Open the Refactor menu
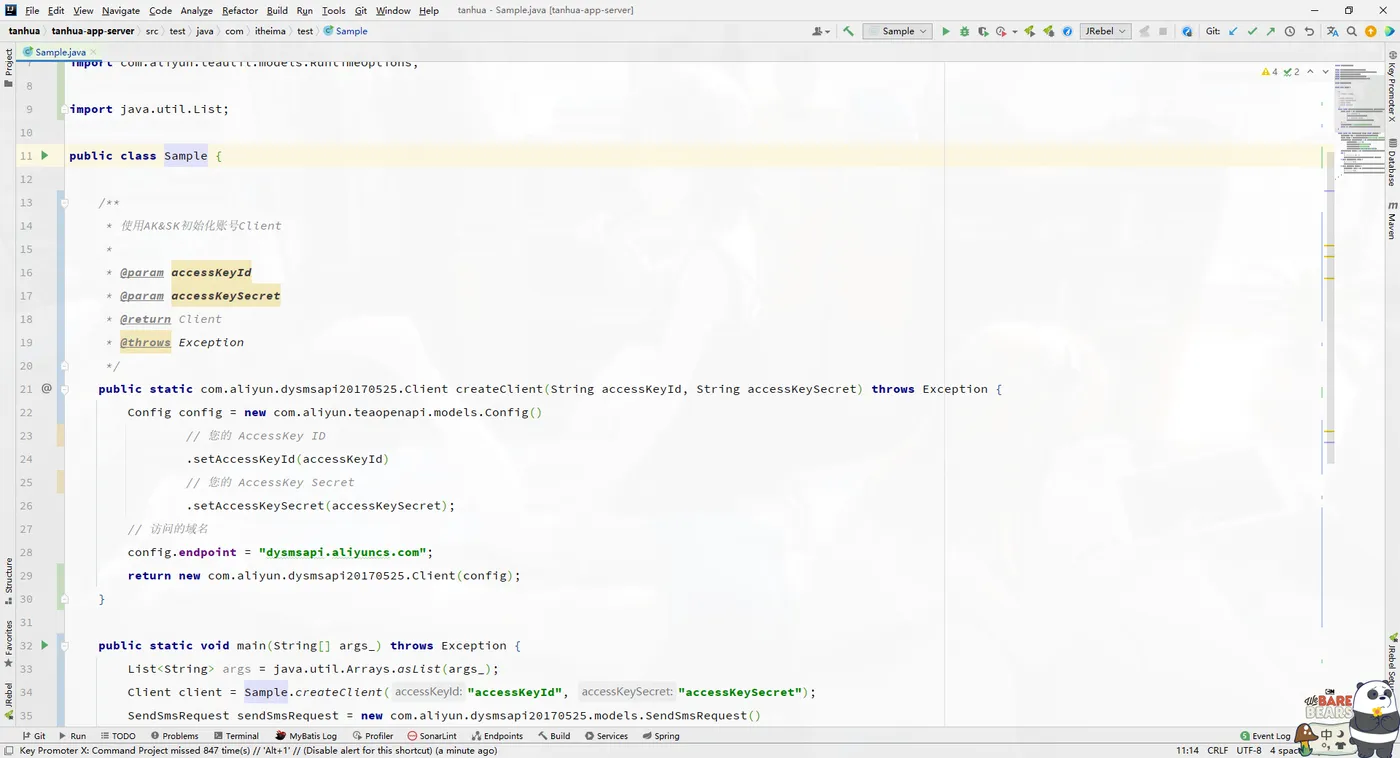Screen dimensions: 1400x758 (x=240, y=10)
